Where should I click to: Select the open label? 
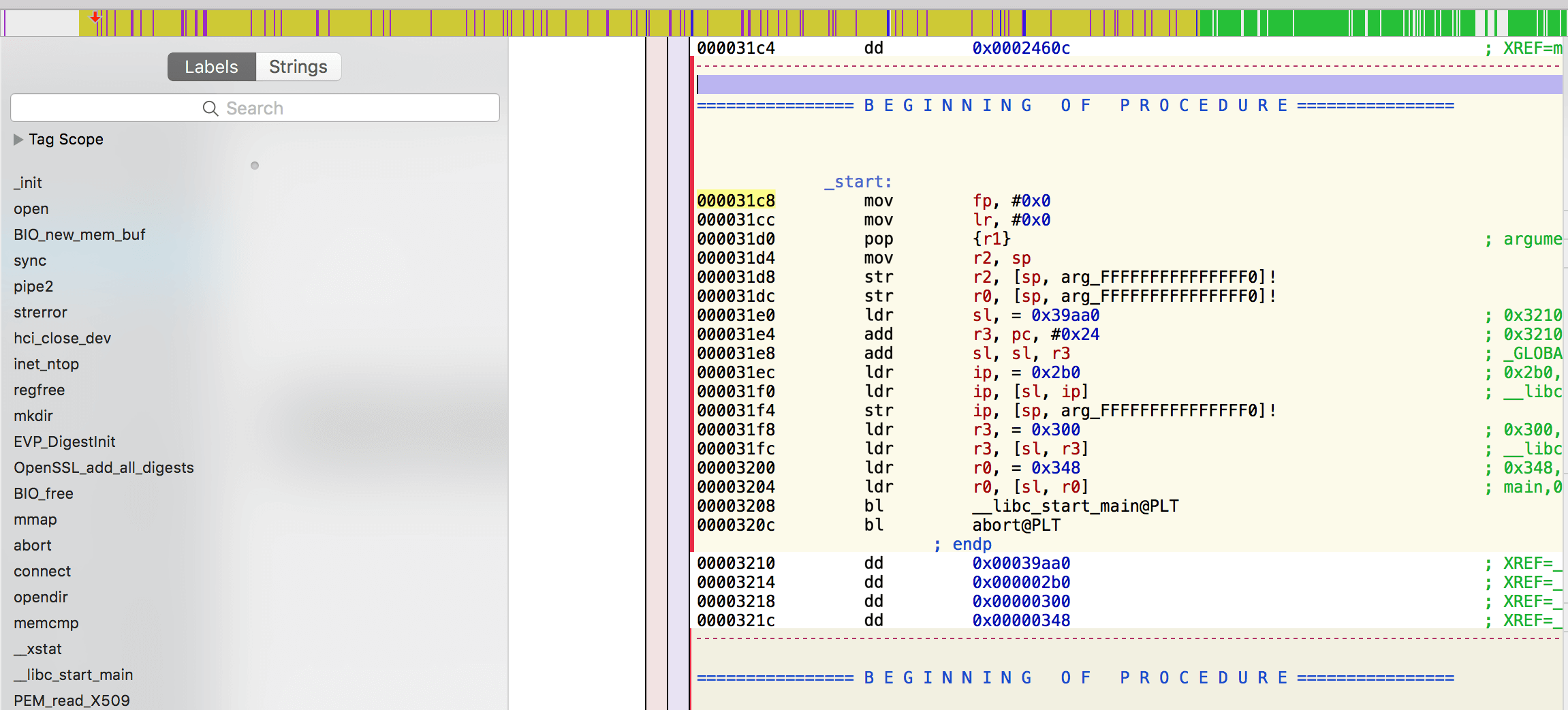click(31, 209)
